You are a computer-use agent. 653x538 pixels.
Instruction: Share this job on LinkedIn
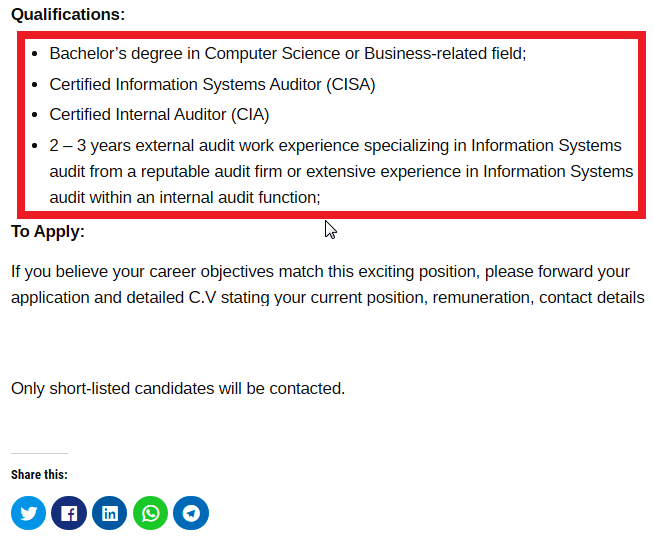110,513
